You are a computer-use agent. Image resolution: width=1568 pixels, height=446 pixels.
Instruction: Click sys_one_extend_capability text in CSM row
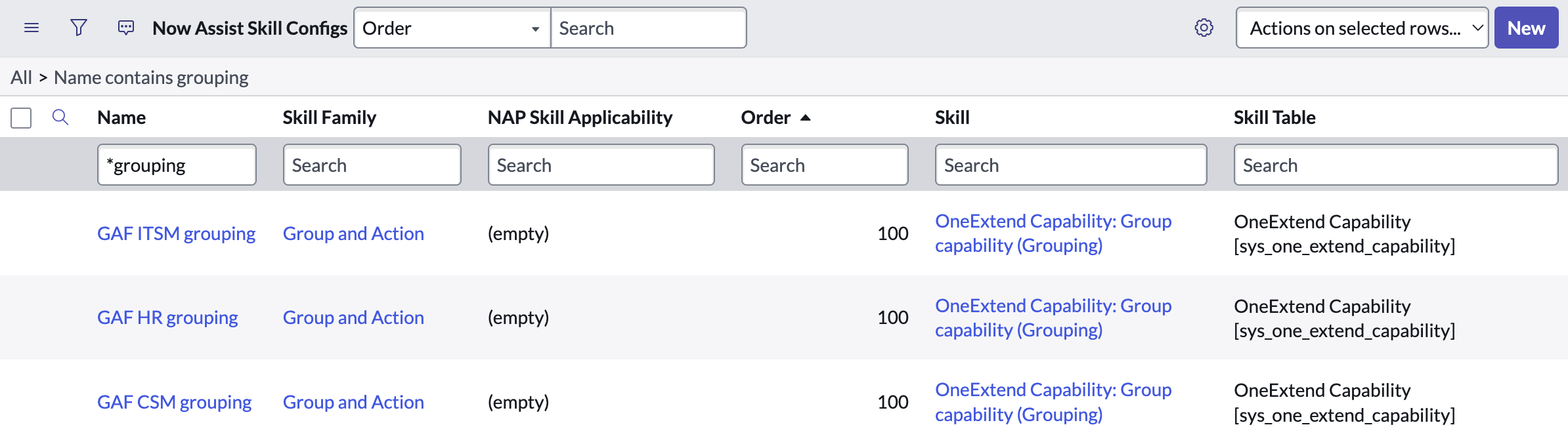click(1345, 415)
